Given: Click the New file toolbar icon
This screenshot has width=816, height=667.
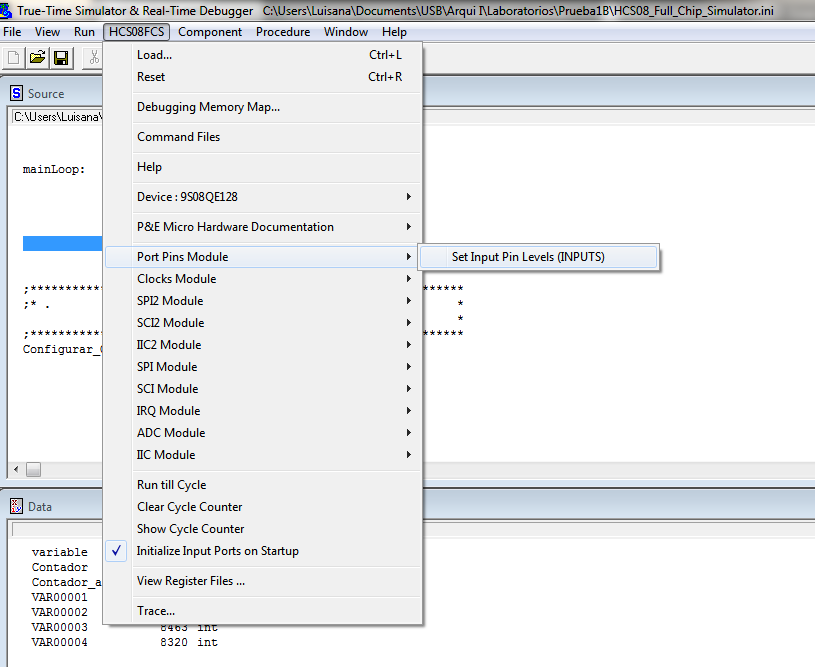Looking at the screenshot, I should pos(13,58).
